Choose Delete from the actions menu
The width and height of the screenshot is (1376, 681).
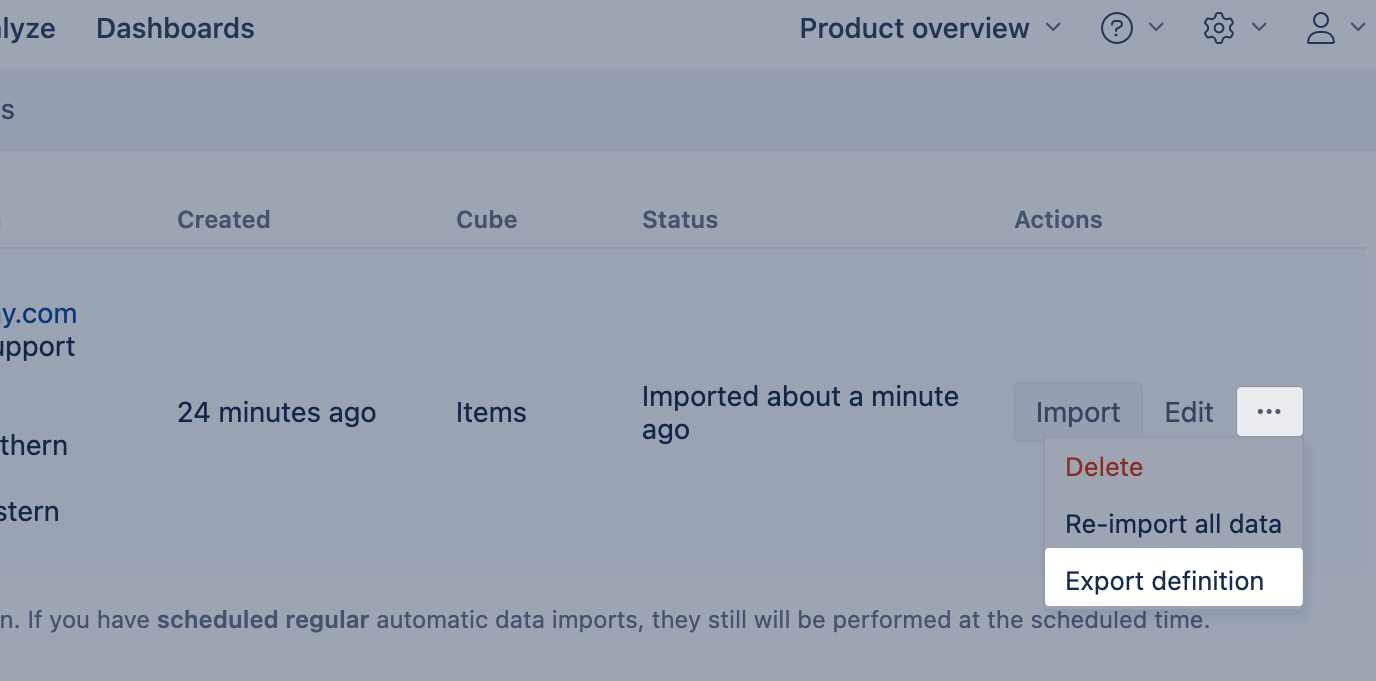pyautogui.click(x=1104, y=467)
